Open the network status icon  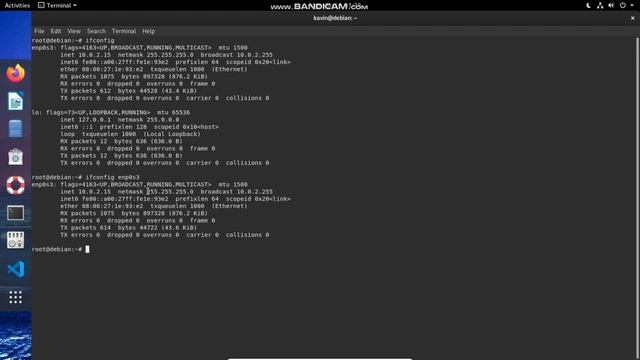[x=600, y=5]
